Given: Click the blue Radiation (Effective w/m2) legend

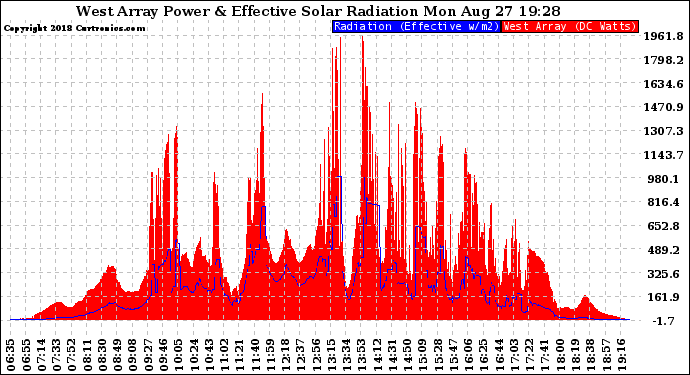Looking at the screenshot, I should click(x=416, y=26).
